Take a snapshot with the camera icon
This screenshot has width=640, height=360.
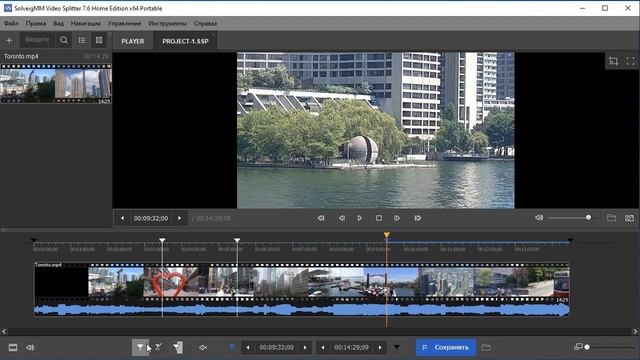[x=629, y=218]
